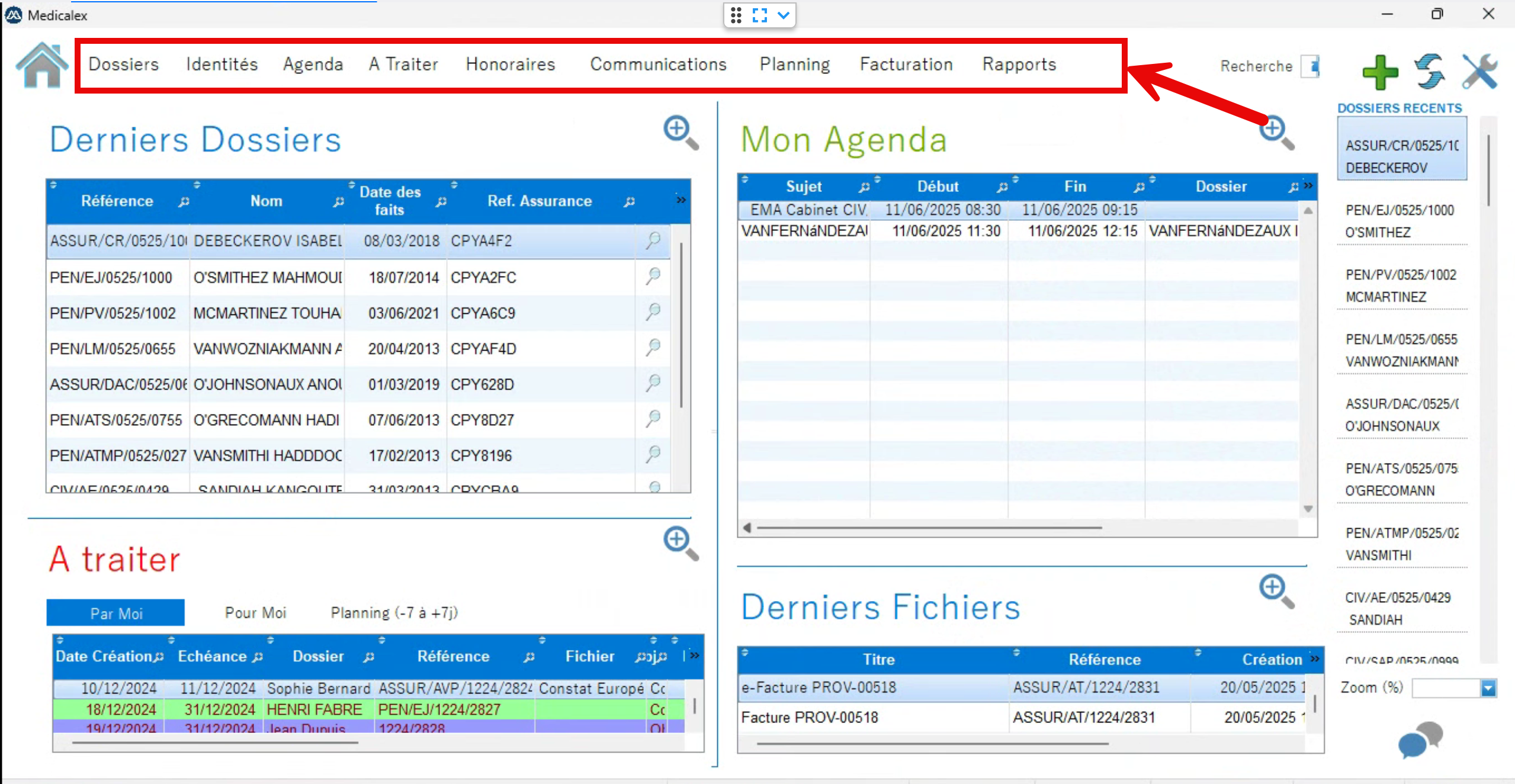Expand hidden columns in Derniers Dossiers table
The width and height of the screenshot is (1515, 784).
pyautogui.click(x=681, y=200)
